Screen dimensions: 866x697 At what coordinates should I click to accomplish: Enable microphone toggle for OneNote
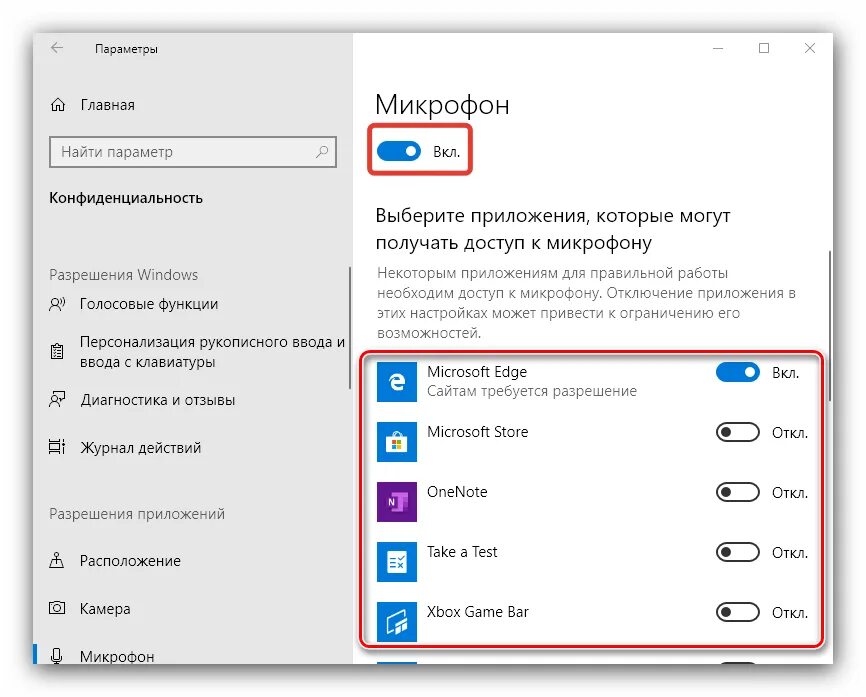(x=738, y=492)
